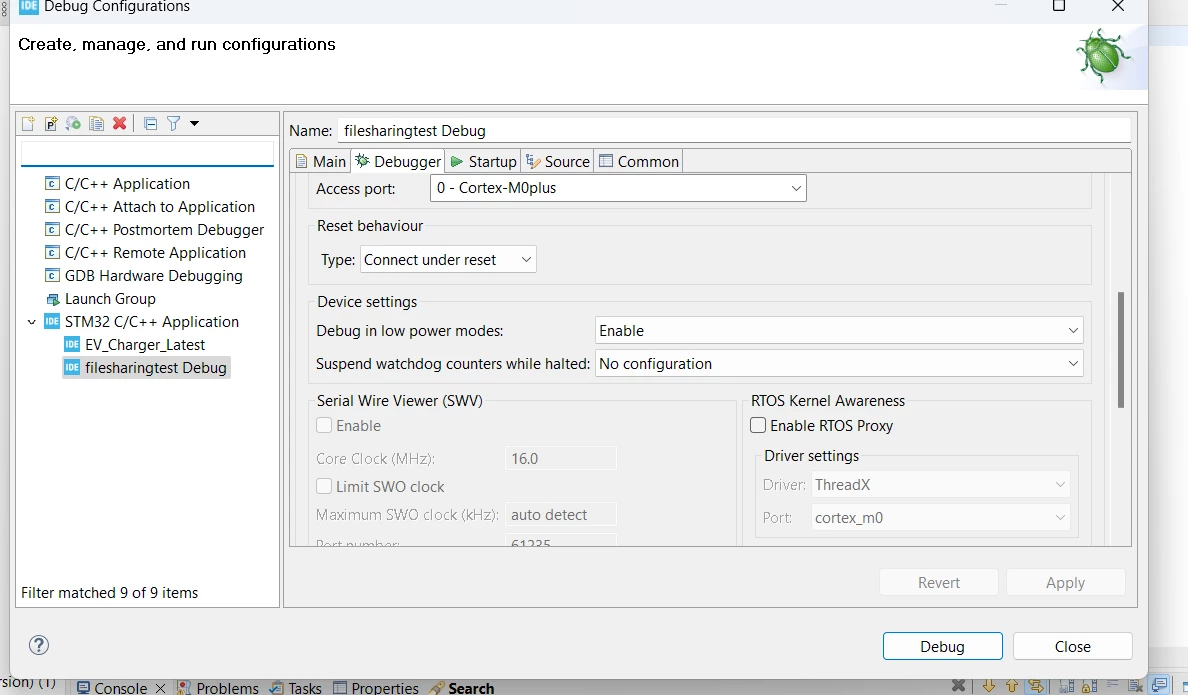Open Suspend watchdog counters dropdown

click(x=839, y=364)
